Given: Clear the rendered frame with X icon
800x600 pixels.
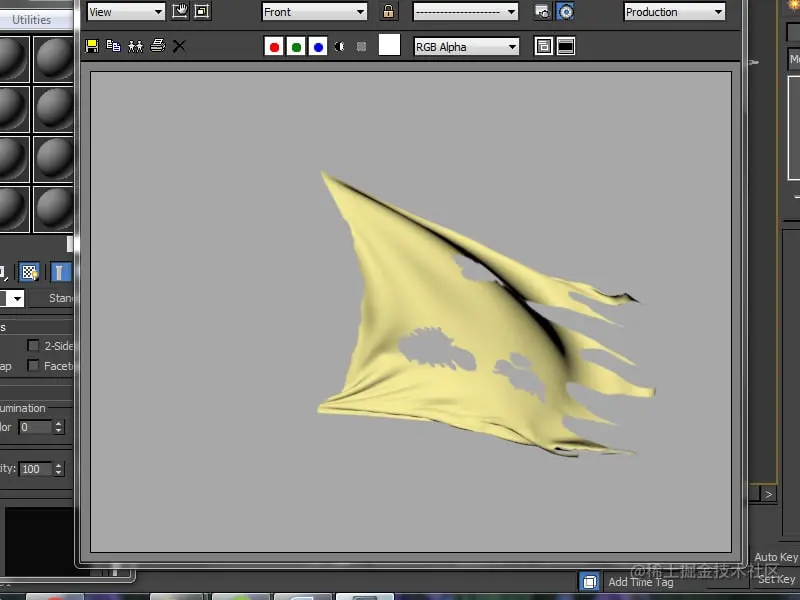Looking at the screenshot, I should (x=179, y=46).
